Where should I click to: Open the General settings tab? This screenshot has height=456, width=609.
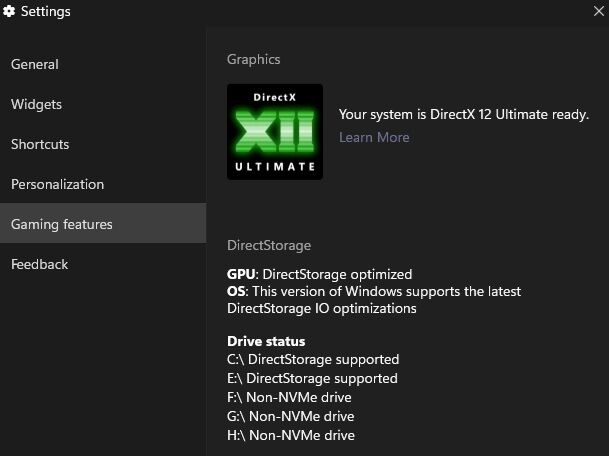(x=35, y=64)
